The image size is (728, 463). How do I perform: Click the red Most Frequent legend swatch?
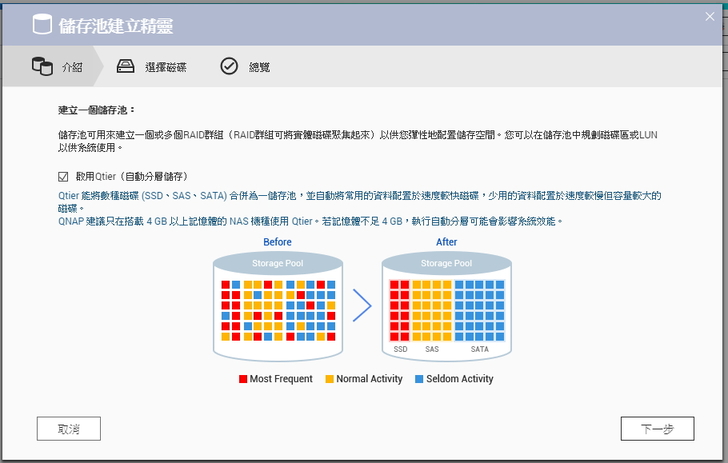click(x=243, y=379)
